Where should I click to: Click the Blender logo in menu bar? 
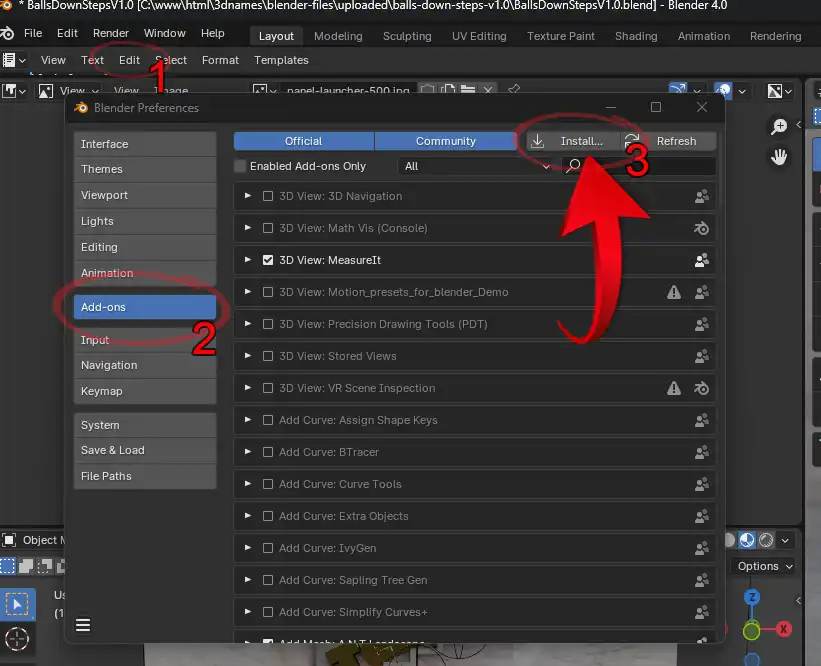click(7, 34)
